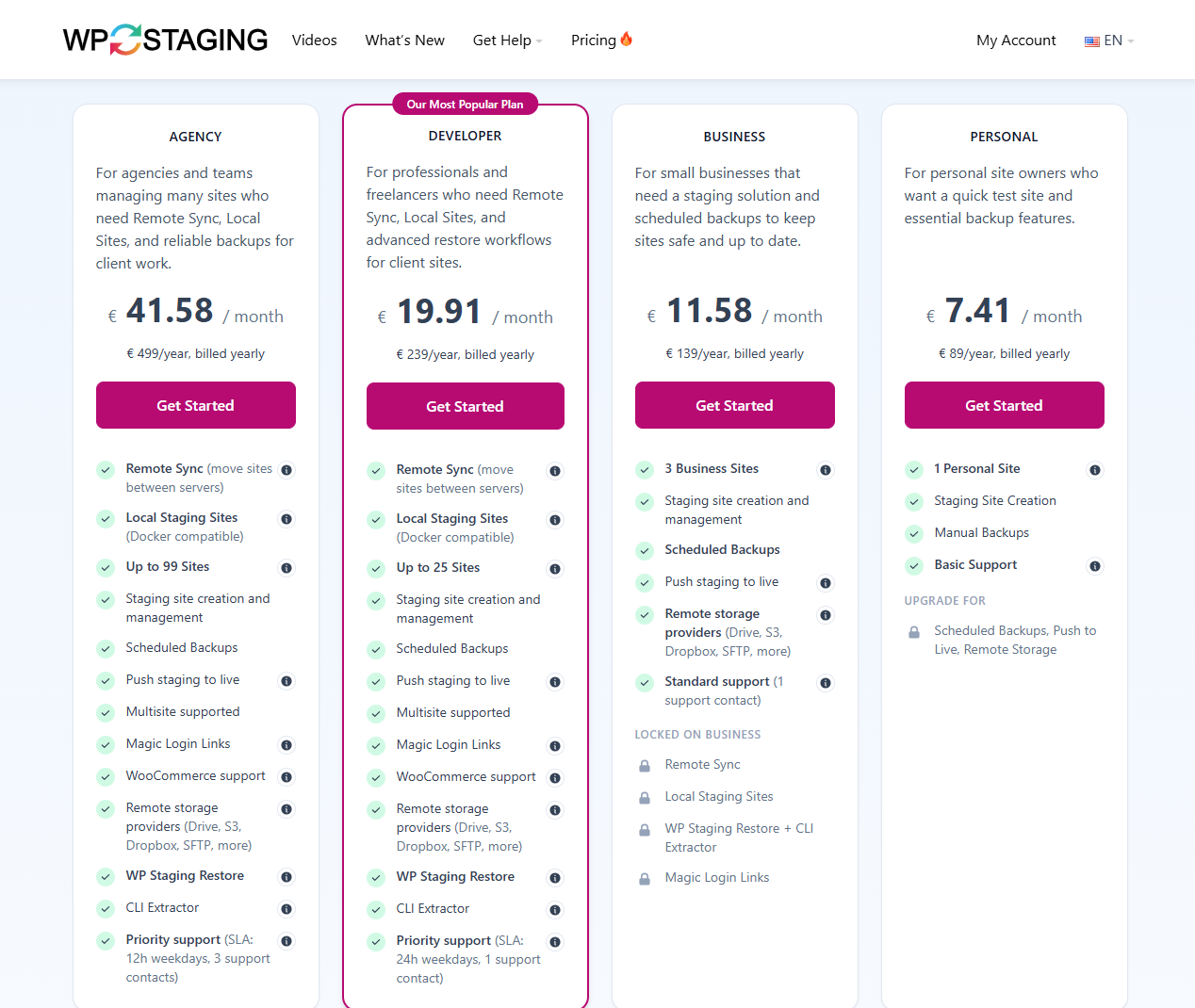Click locked Local Staging Sites in Business
This screenshot has width=1195, height=1008.
(719, 797)
